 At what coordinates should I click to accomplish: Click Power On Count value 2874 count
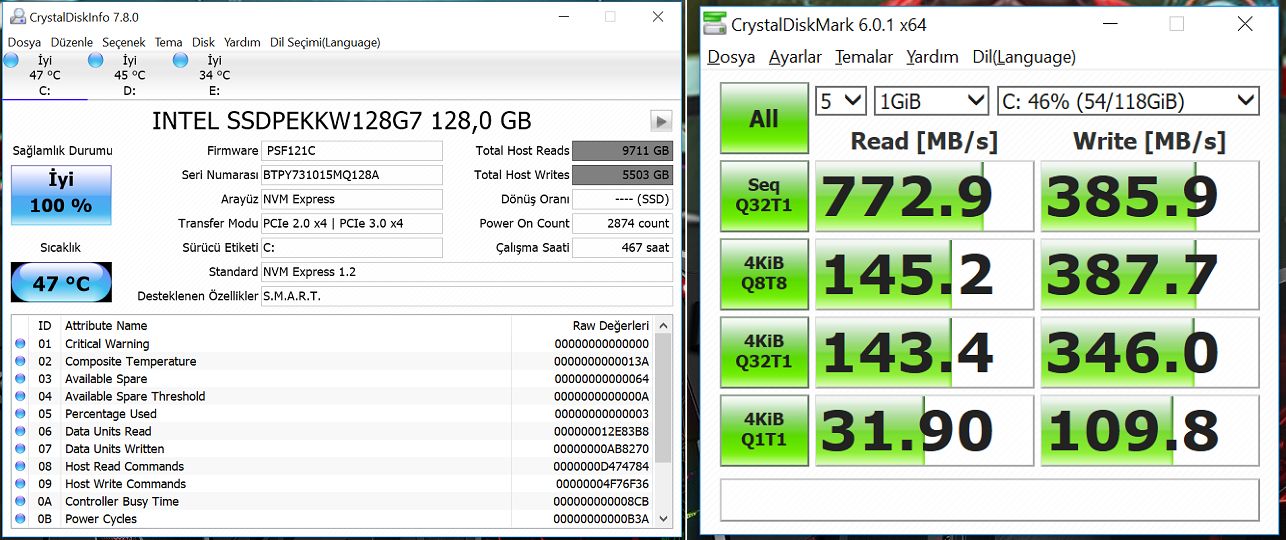click(623, 223)
